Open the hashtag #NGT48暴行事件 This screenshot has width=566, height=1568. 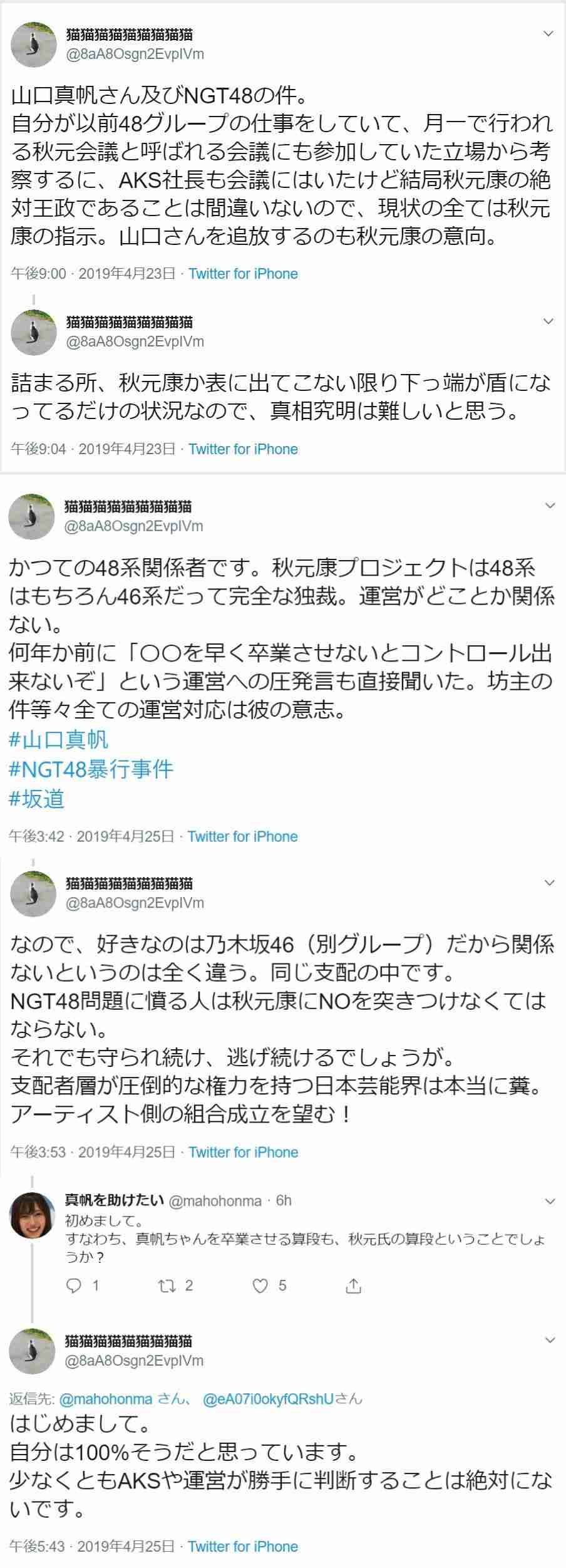click(x=91, y=769)
